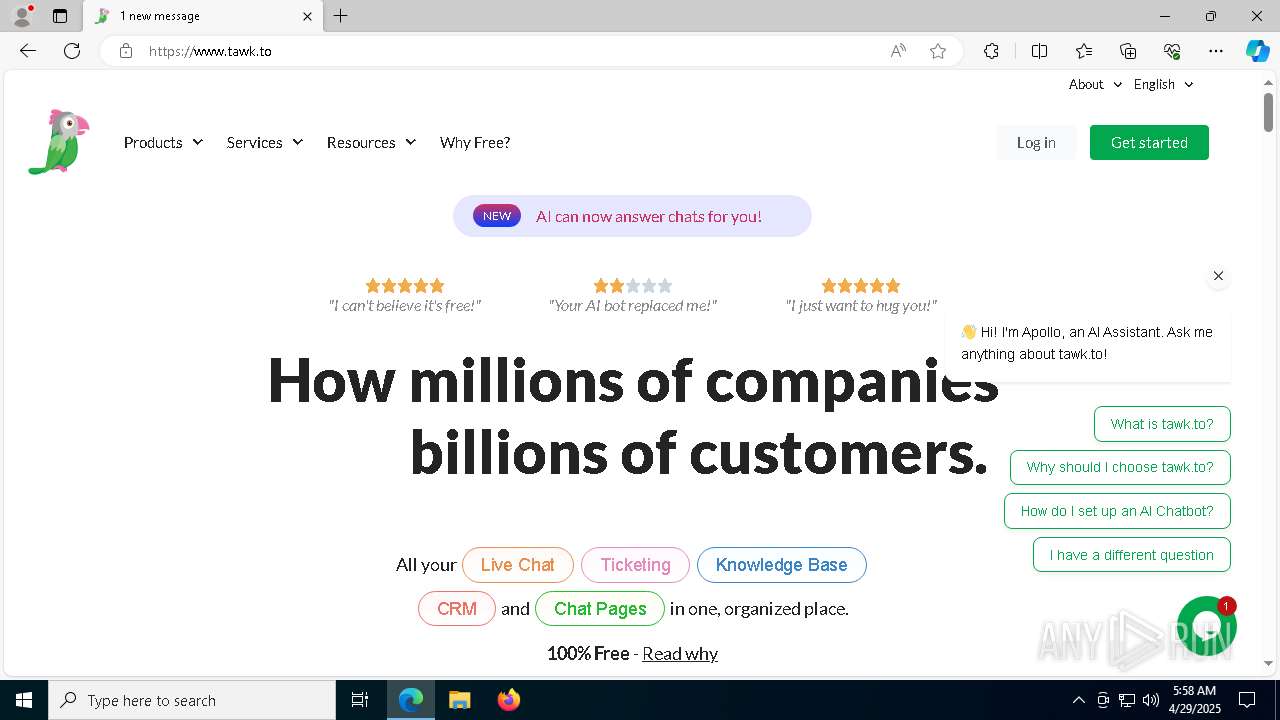
Task: Click the taskbar search box
Action: coord(192,700)
